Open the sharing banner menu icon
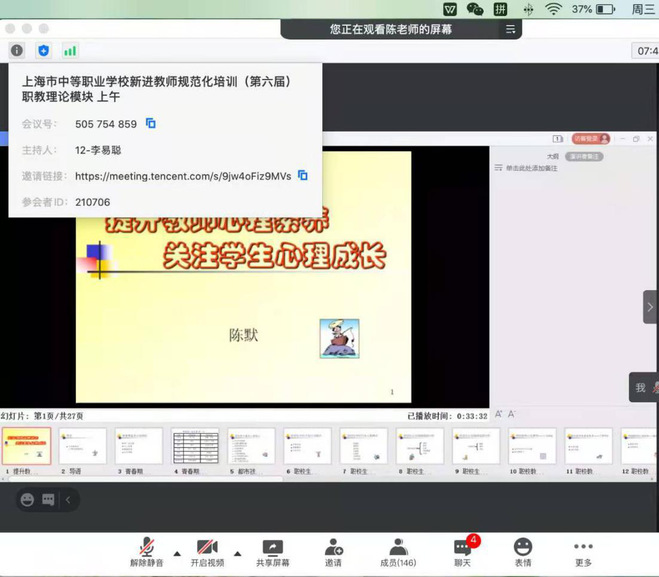This screenshot has height=577, width=659. click(x=511, y=30)
